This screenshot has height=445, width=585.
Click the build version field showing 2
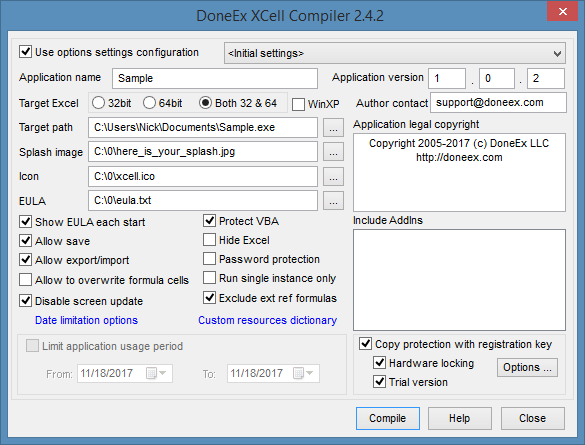tap(546, 78)
